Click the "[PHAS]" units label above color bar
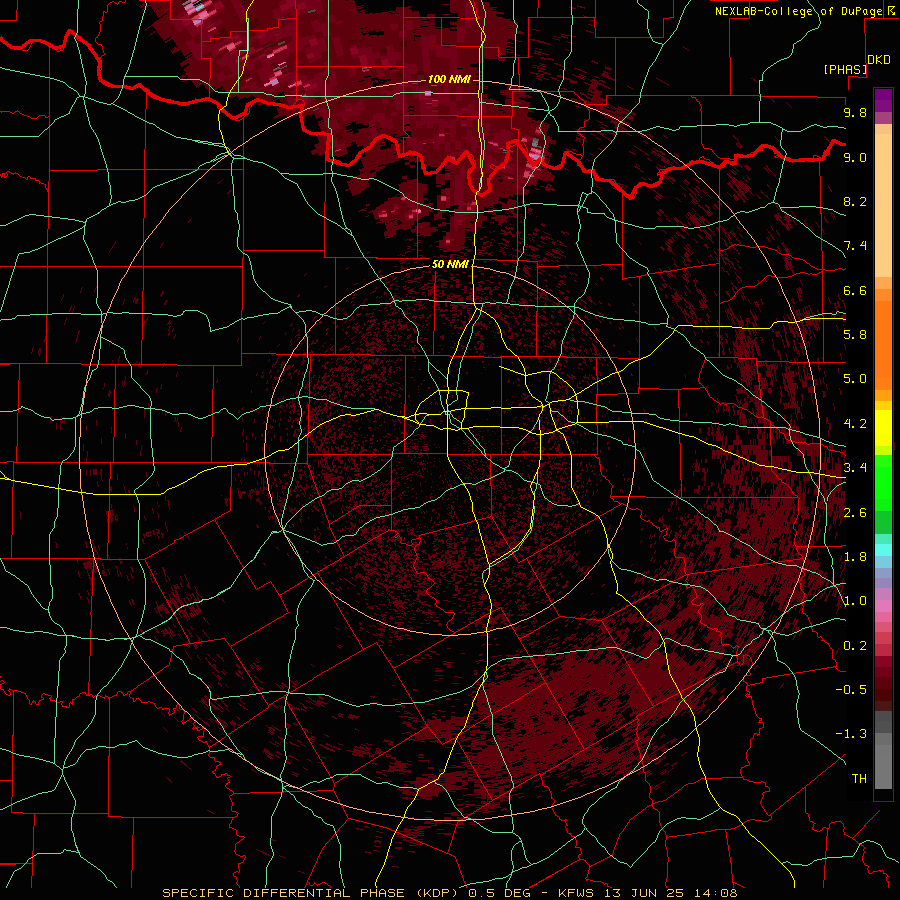 (845, 69)
